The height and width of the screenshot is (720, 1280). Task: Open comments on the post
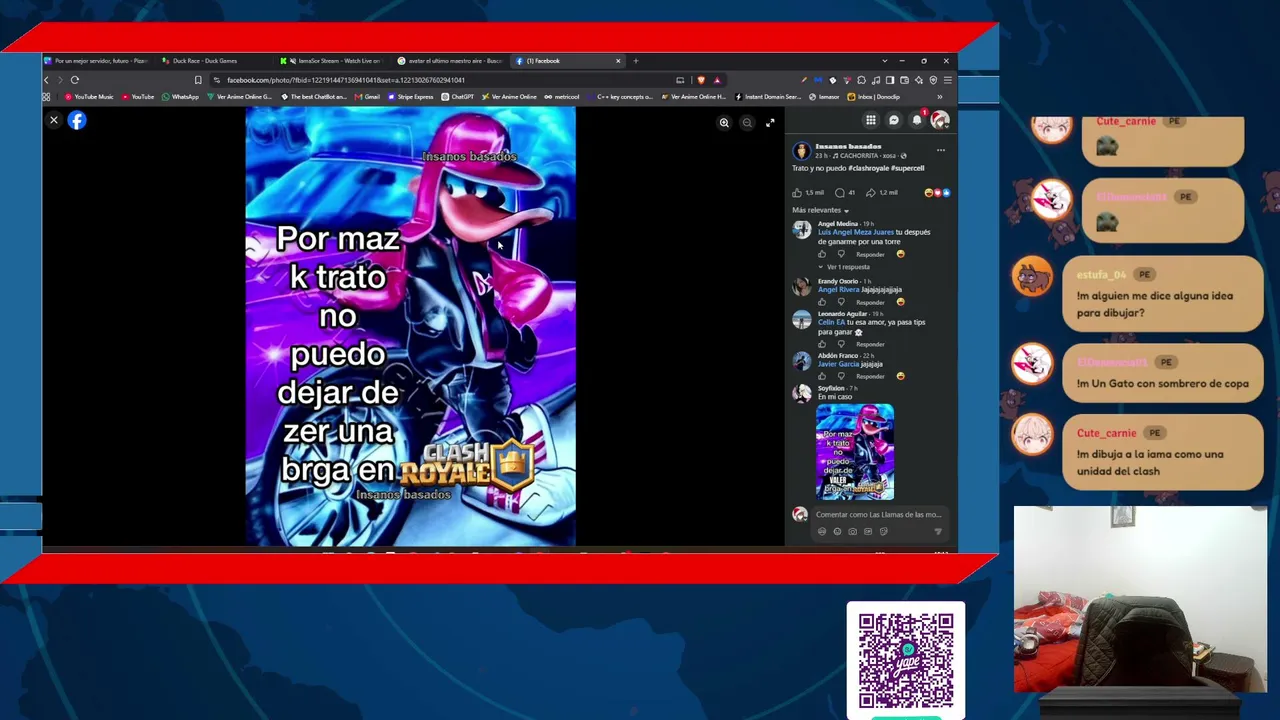[x=840, y=192]
